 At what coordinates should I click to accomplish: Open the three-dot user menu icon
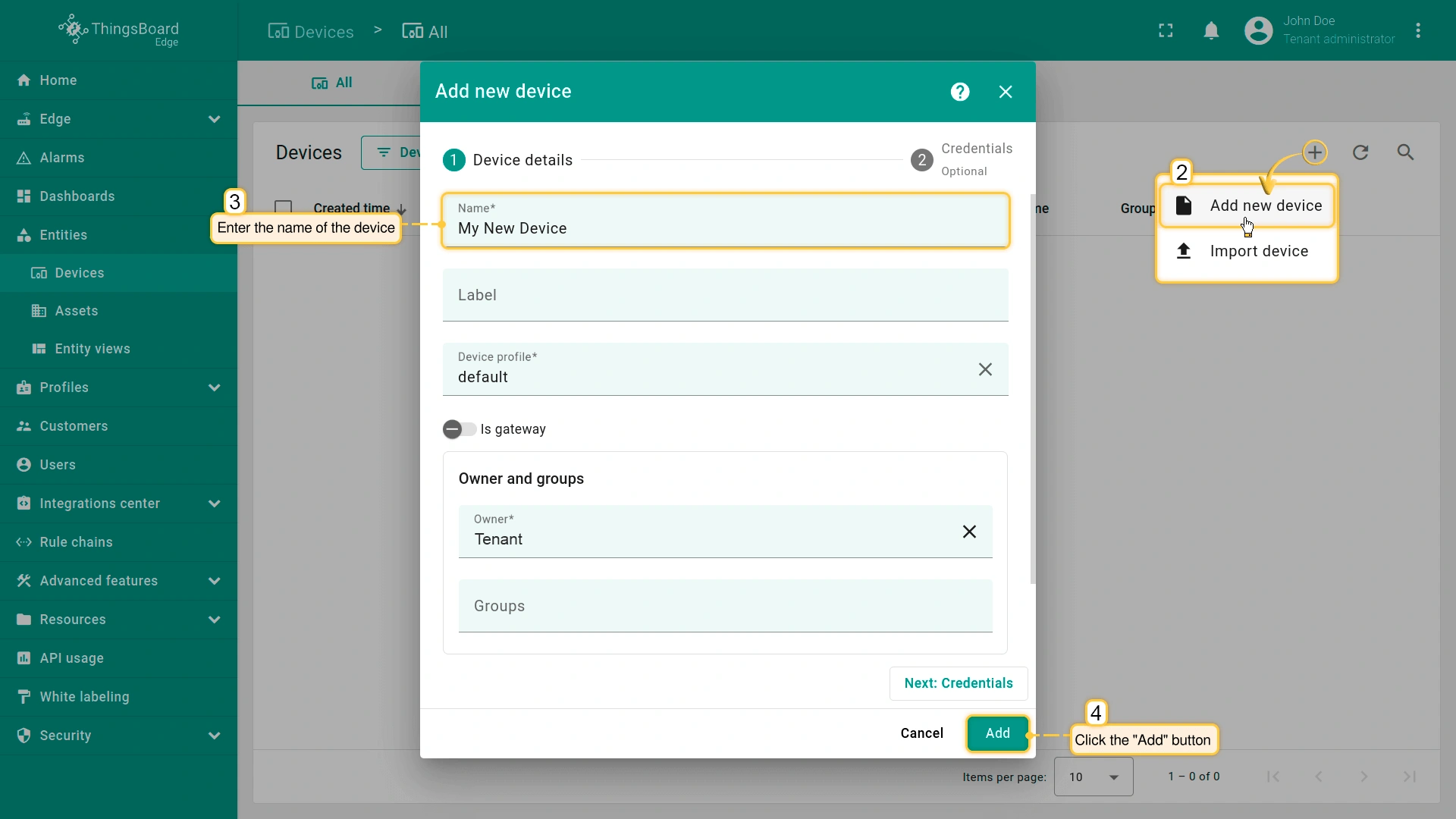tap(1418, 31)
